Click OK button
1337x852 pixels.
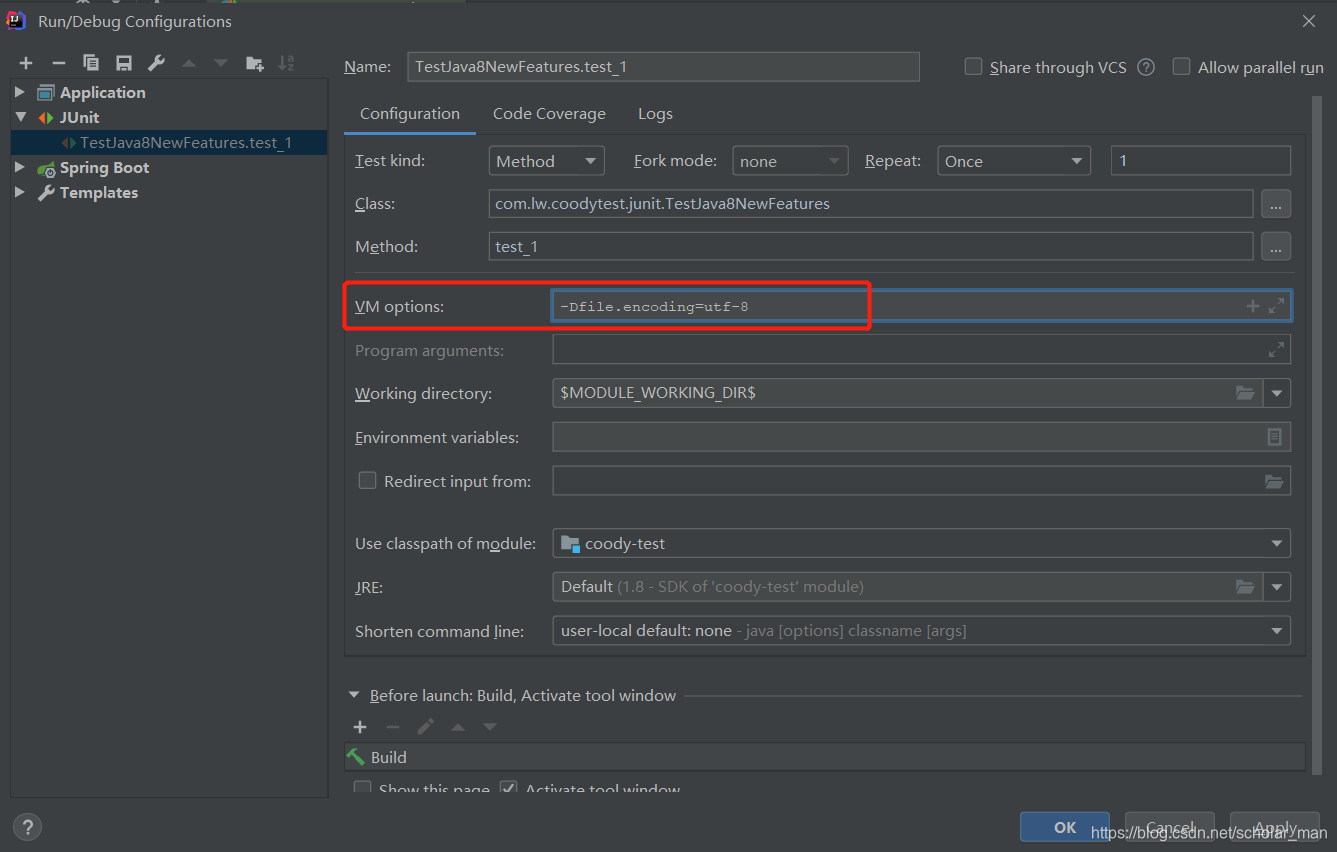(x=1065, y=827)
